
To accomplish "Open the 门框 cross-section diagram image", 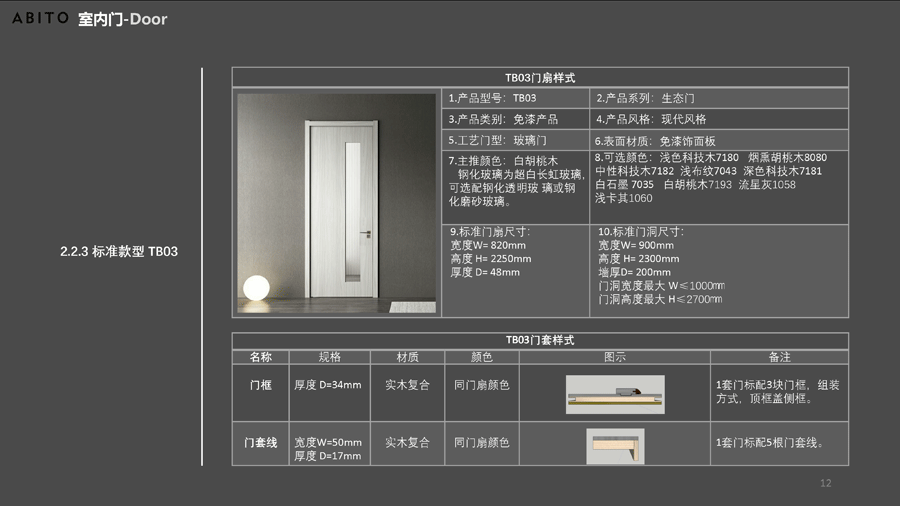I will (615, 394).
